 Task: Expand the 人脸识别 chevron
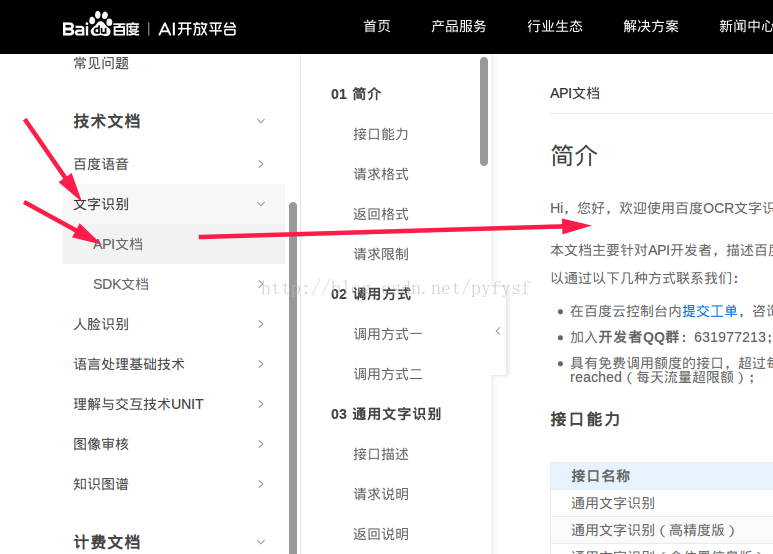tap(261, 324)
